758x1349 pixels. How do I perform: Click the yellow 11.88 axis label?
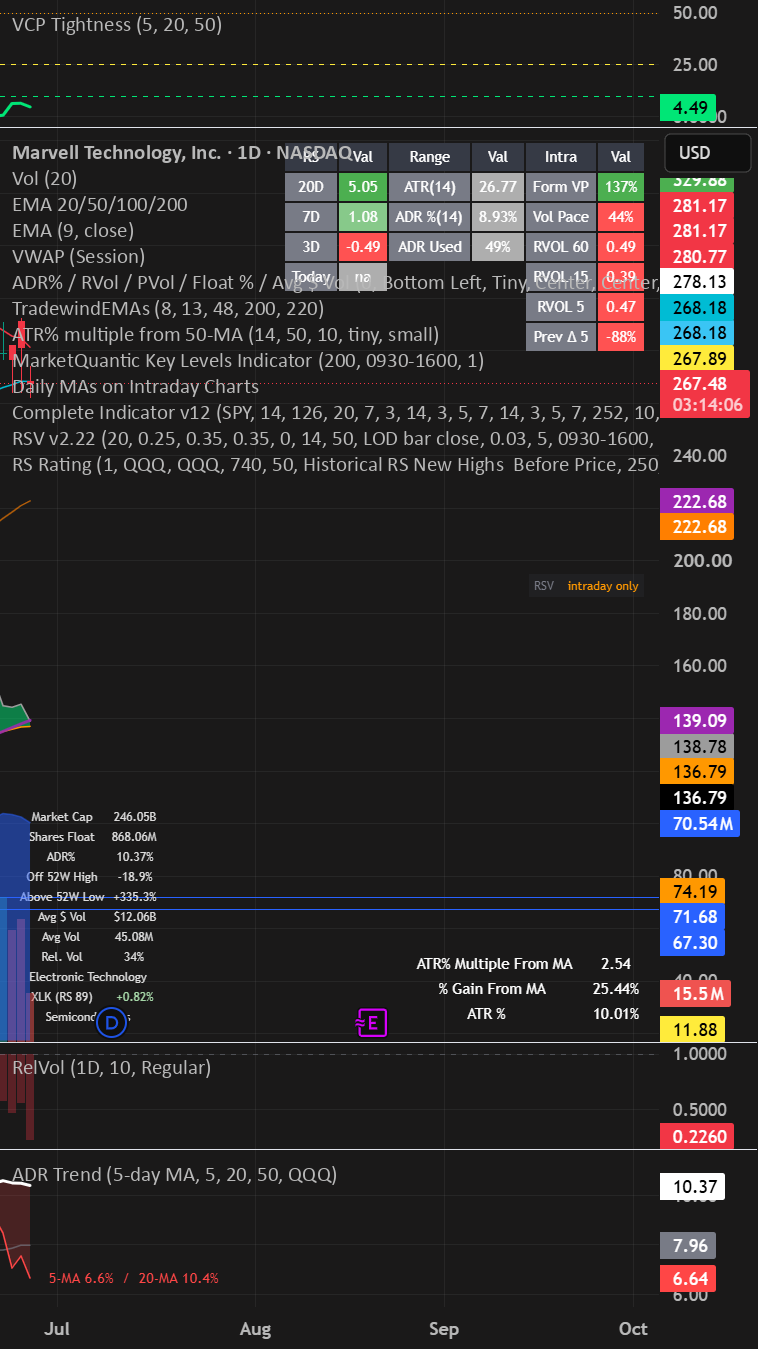[693, 1029]
